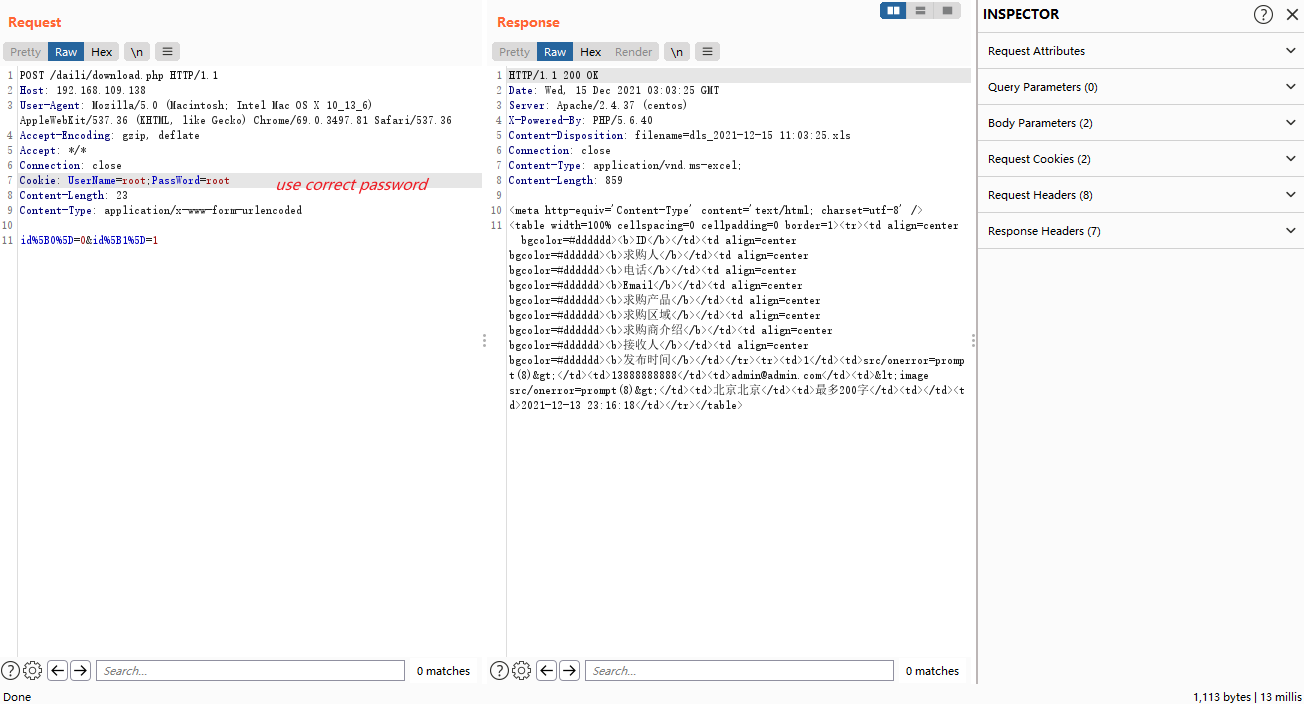The height and width of the screenshot is (704, 1304).
Task: Click the request body line id%5B0%5D=0&id%5B1%5D=1
Action: (x=89, y=241)
